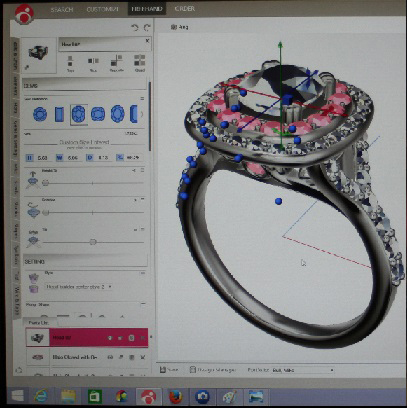Open Internet Explorer from taskbar
Viewport: 407px width, 408px height.
(42, 396)
